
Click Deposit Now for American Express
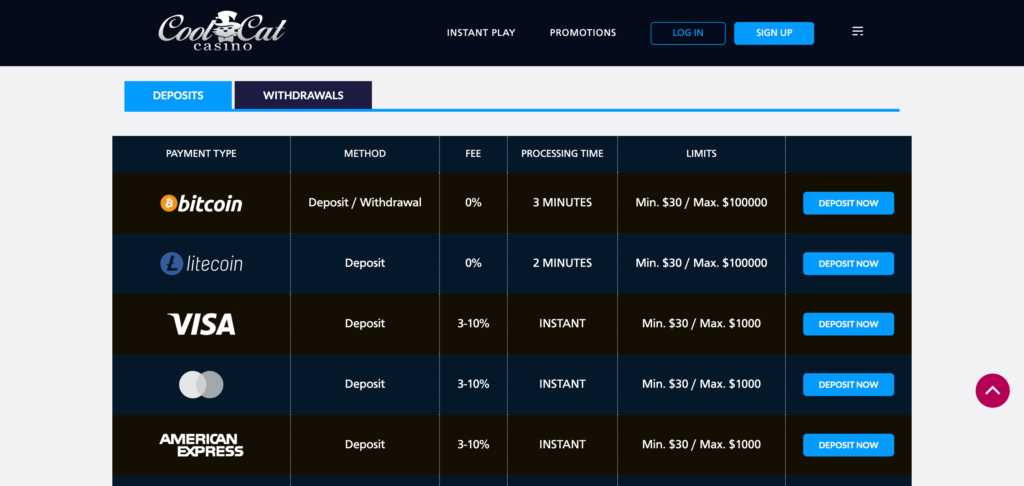tap(848, 445)
